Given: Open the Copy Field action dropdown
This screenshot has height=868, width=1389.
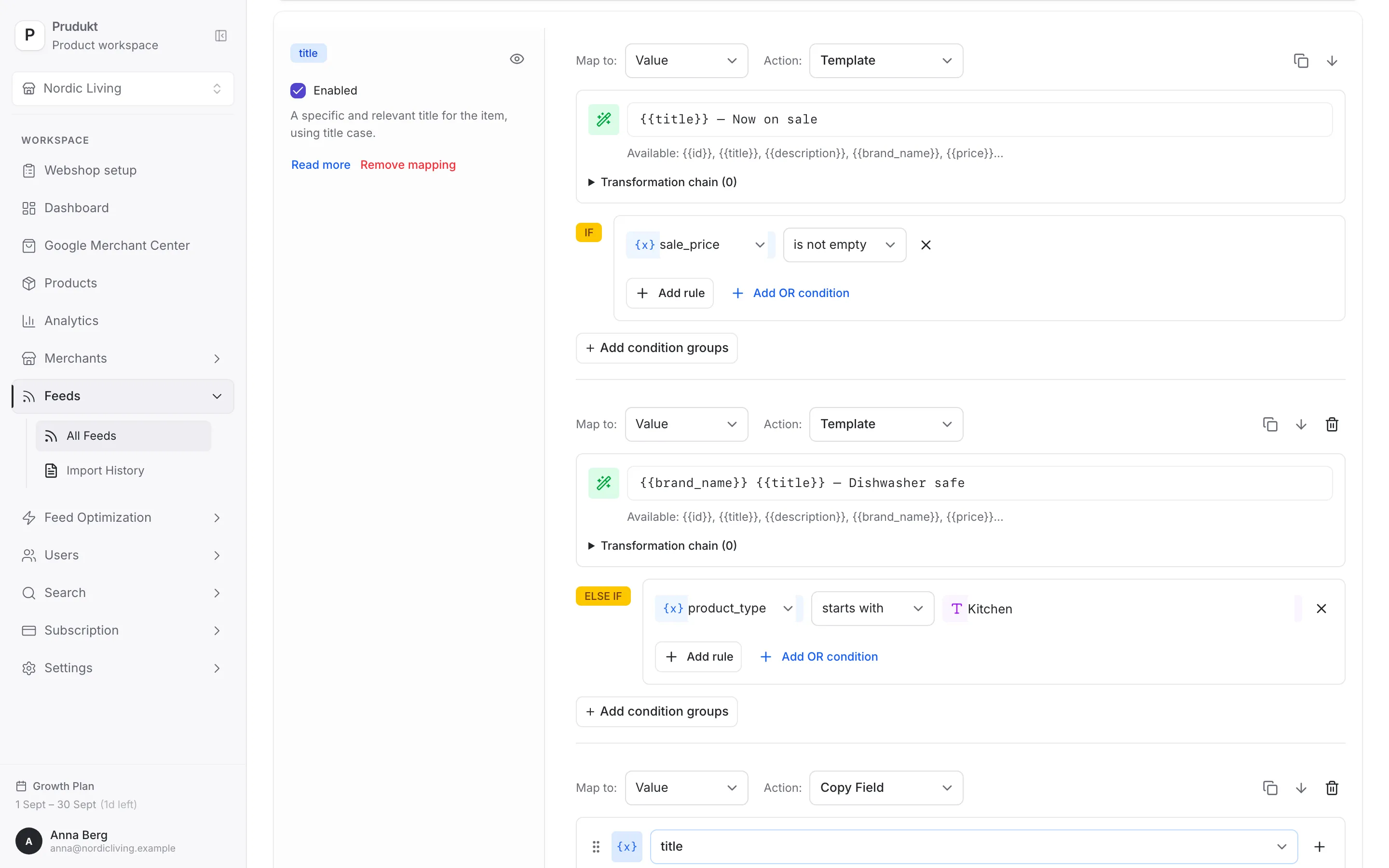Looking at the screenshot, I should coord(885,787).
